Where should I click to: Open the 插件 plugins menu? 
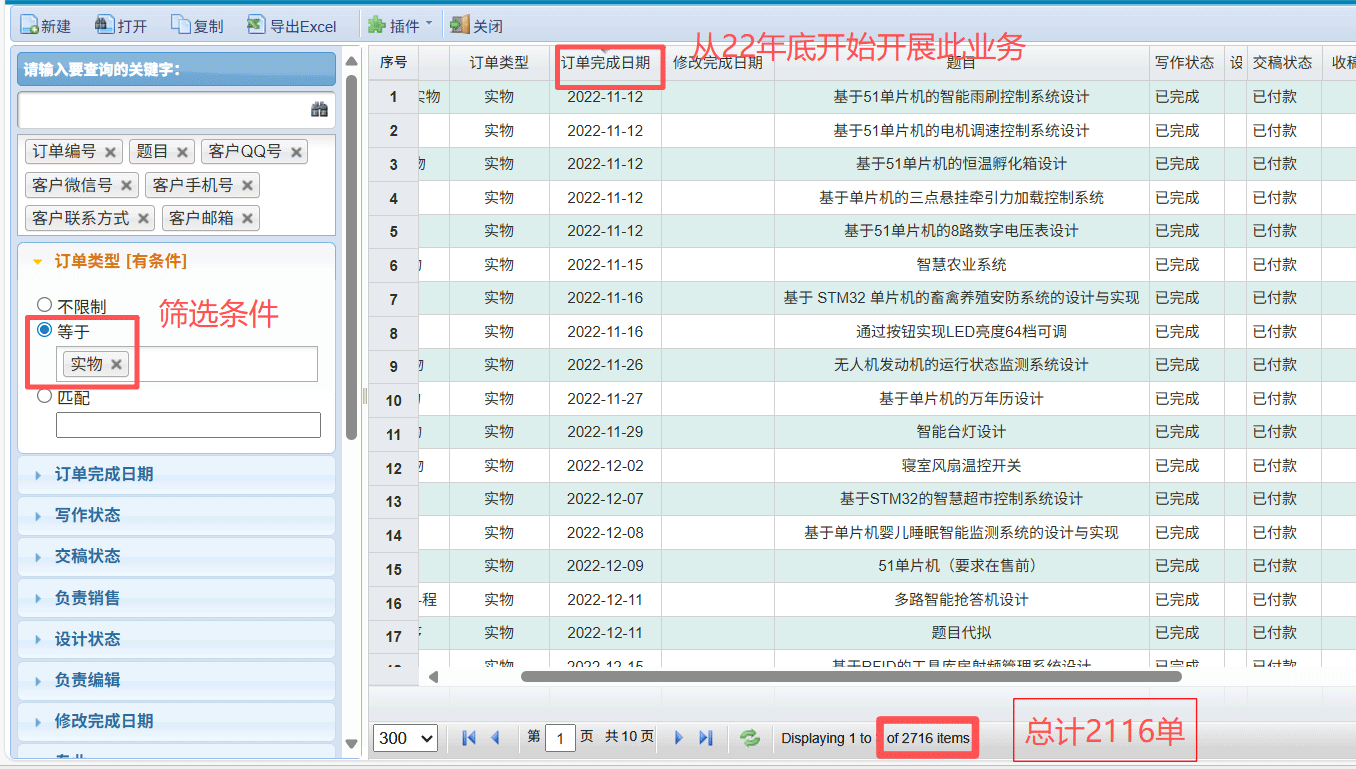pos(400,26)
